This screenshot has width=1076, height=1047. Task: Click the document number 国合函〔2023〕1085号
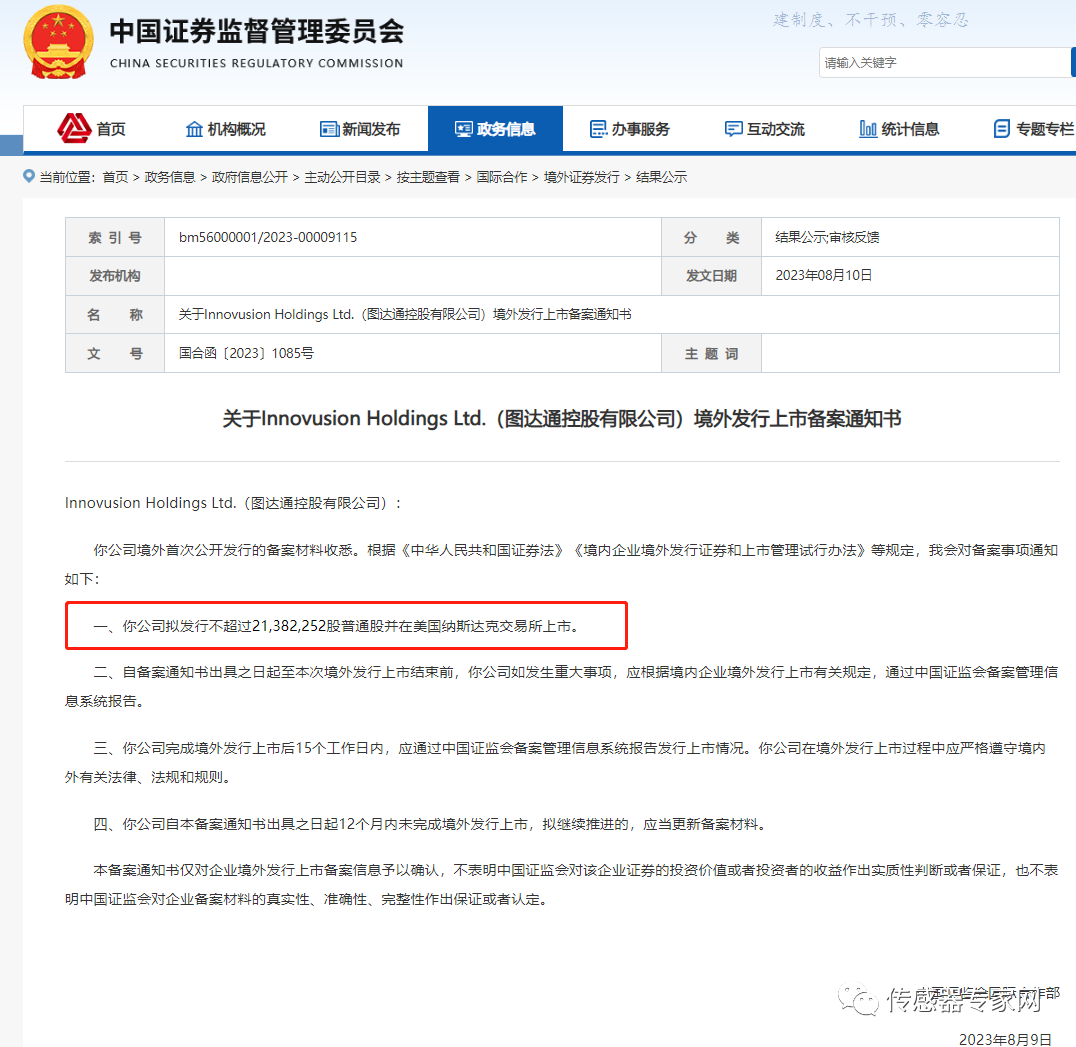coord(246,353)
